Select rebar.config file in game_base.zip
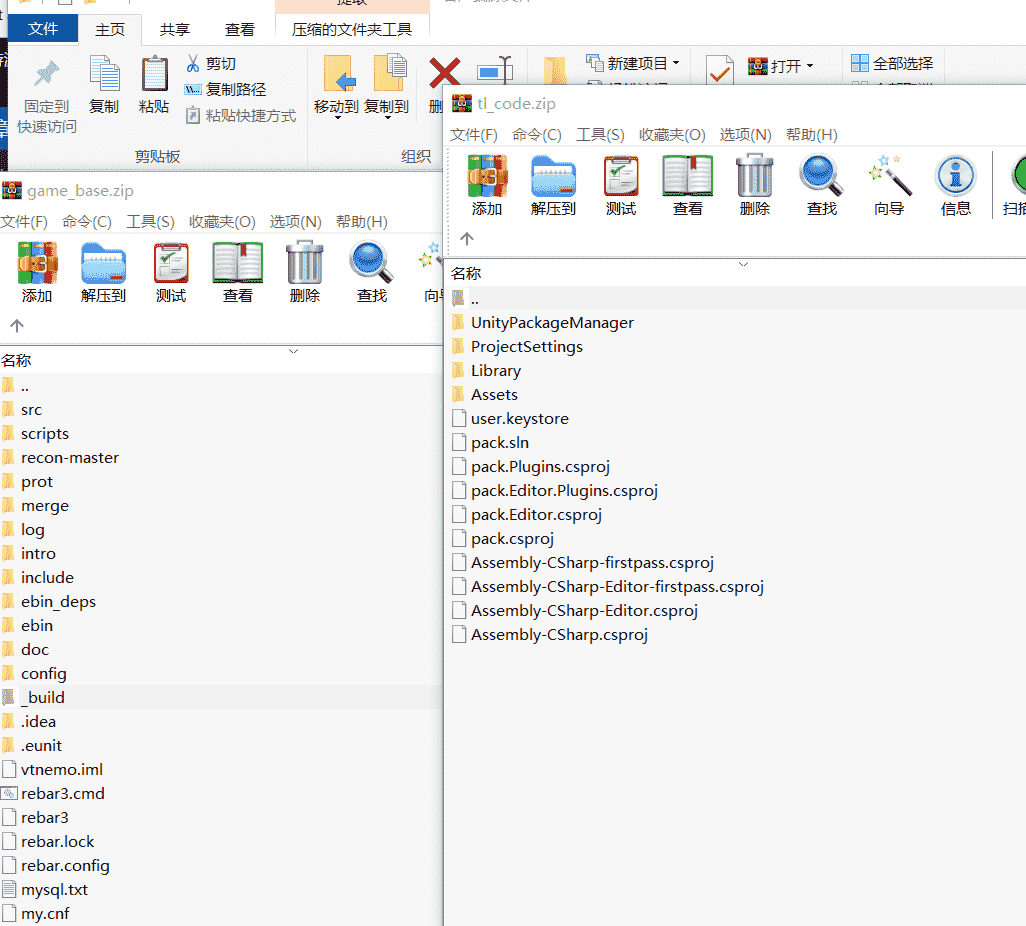 pyautogui.click(x=65, y=865)
